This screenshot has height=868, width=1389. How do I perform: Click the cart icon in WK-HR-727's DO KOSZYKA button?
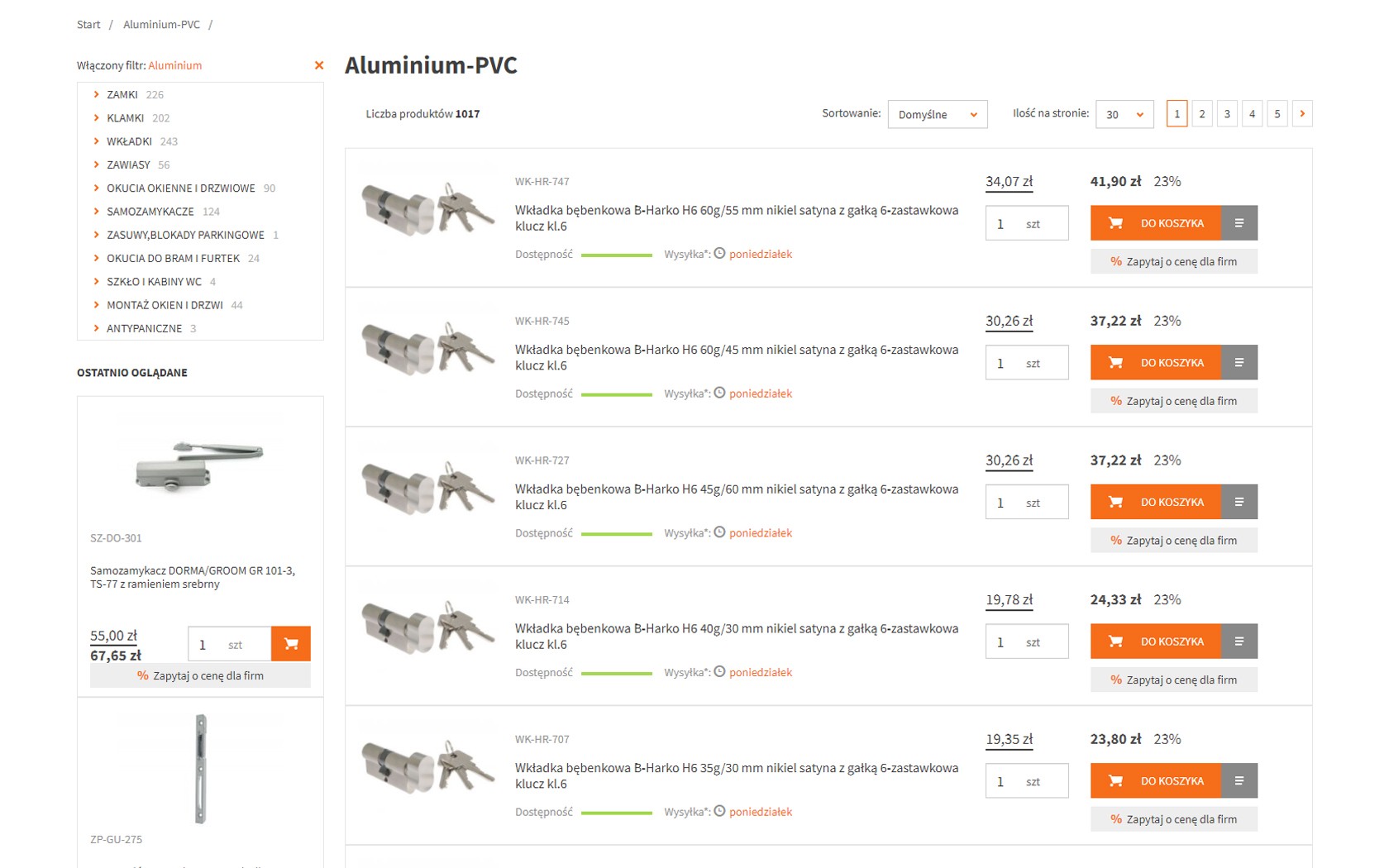[x=1115, y=502]
